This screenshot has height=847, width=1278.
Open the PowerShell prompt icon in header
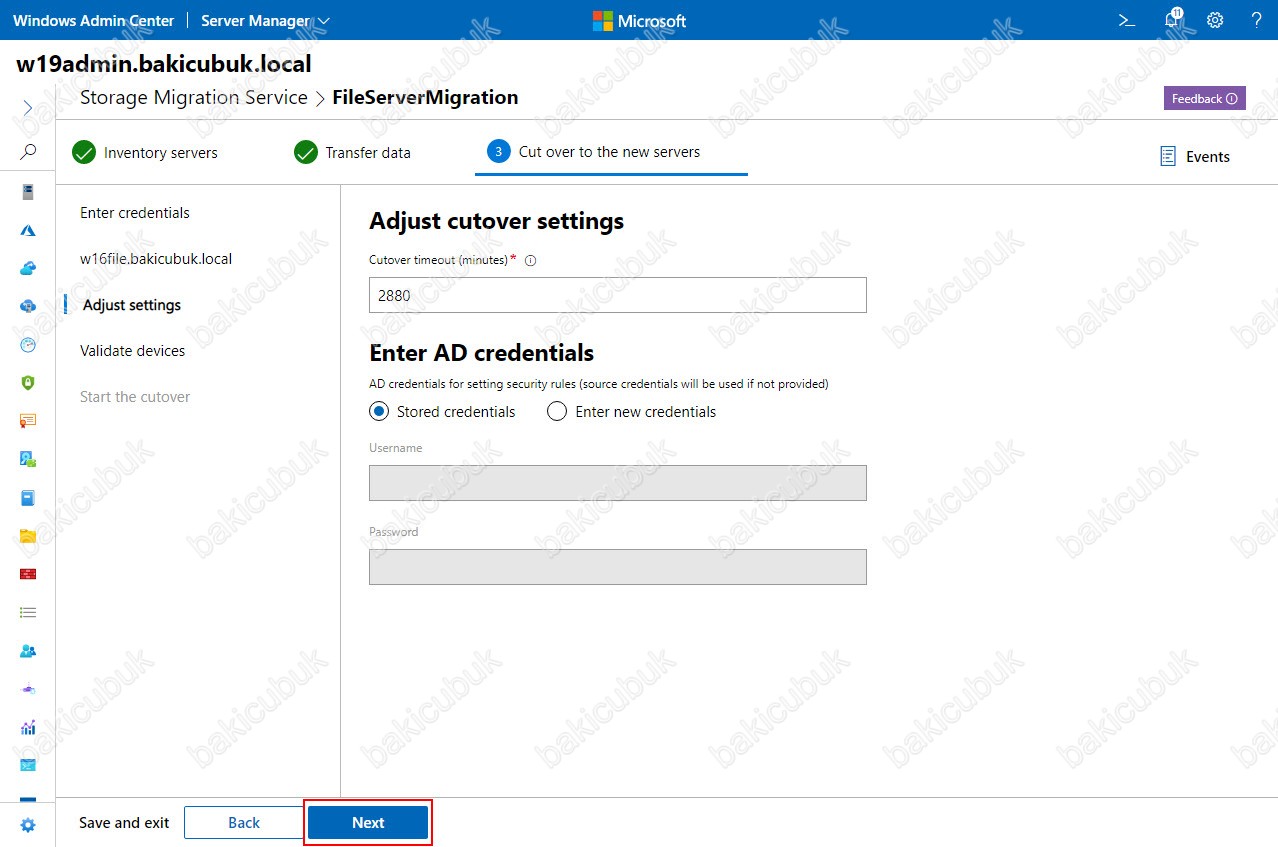coord(1127,20)
